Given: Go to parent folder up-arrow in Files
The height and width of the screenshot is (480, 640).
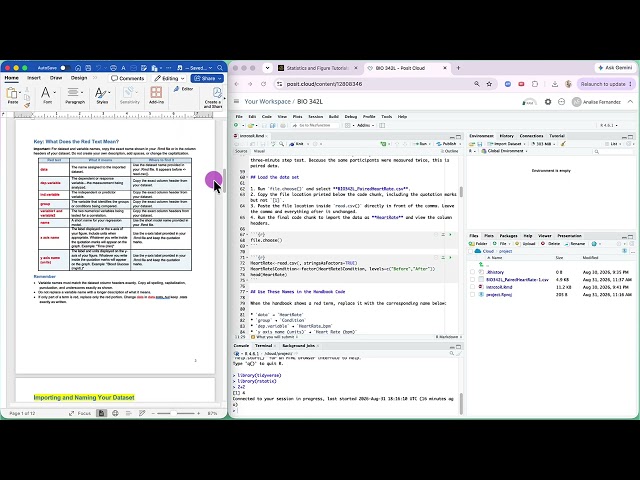Looking at the screenshot, I should click(x=482, y=264).
